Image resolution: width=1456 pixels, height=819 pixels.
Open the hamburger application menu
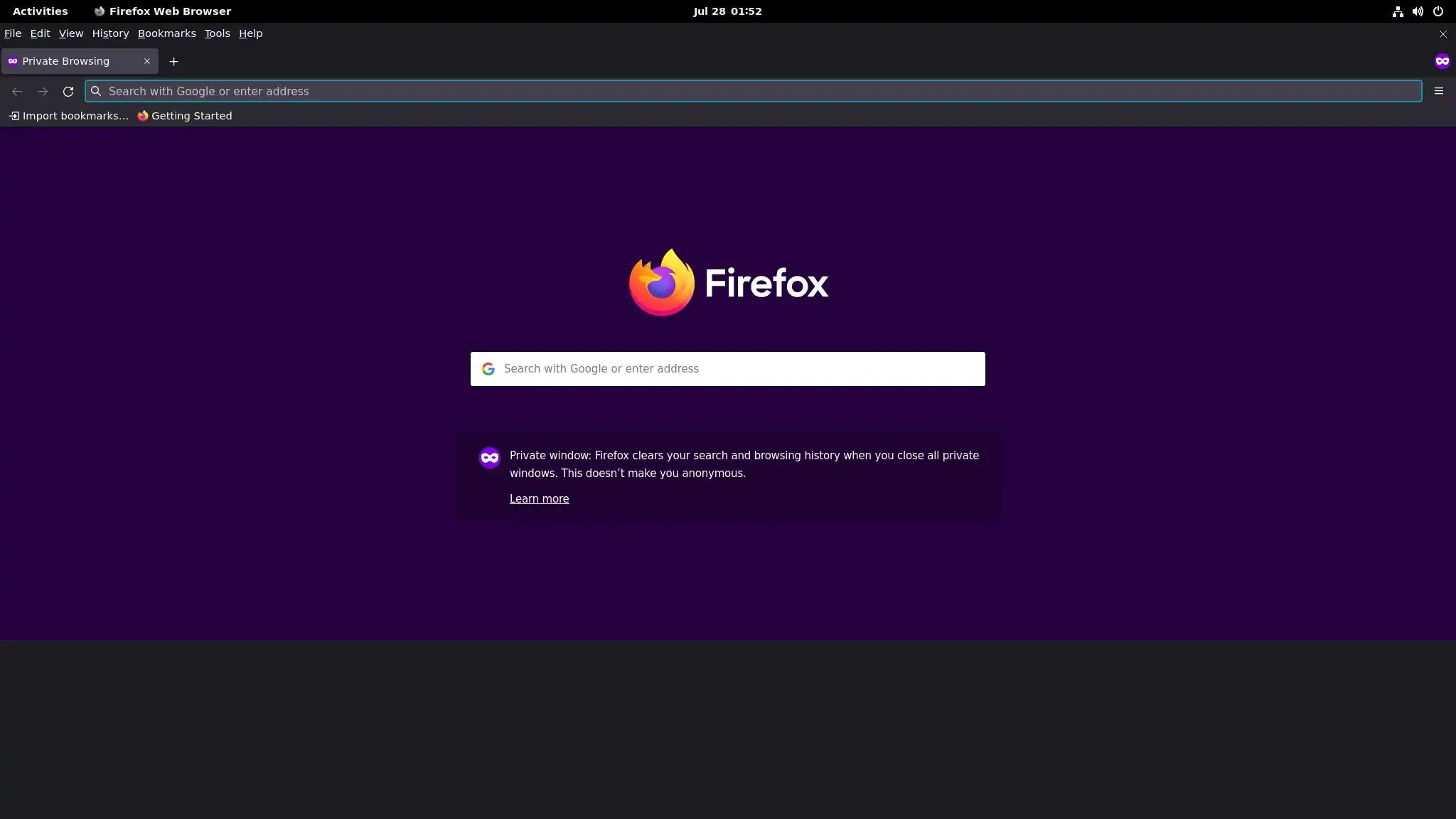1438,91
